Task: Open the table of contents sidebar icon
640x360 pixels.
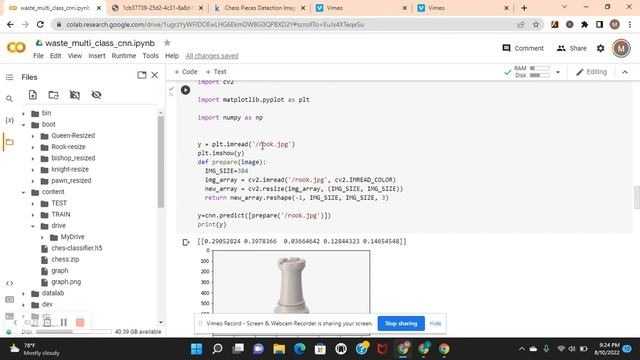Action: pos(9,77)
